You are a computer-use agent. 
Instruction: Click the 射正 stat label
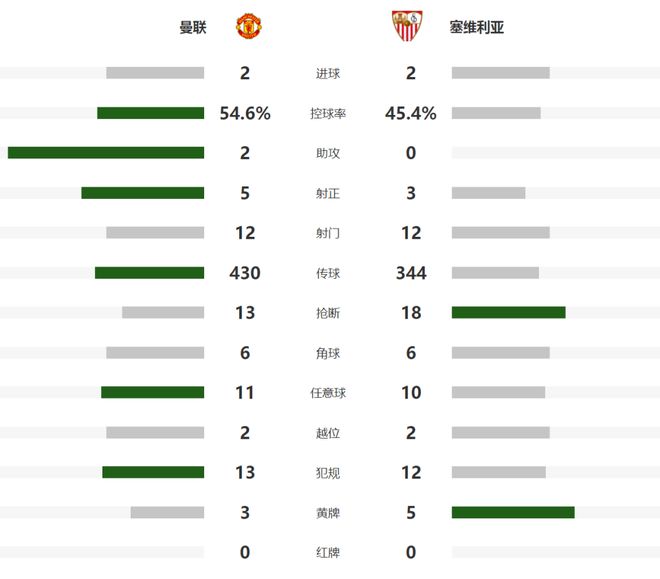pos(327,193)
